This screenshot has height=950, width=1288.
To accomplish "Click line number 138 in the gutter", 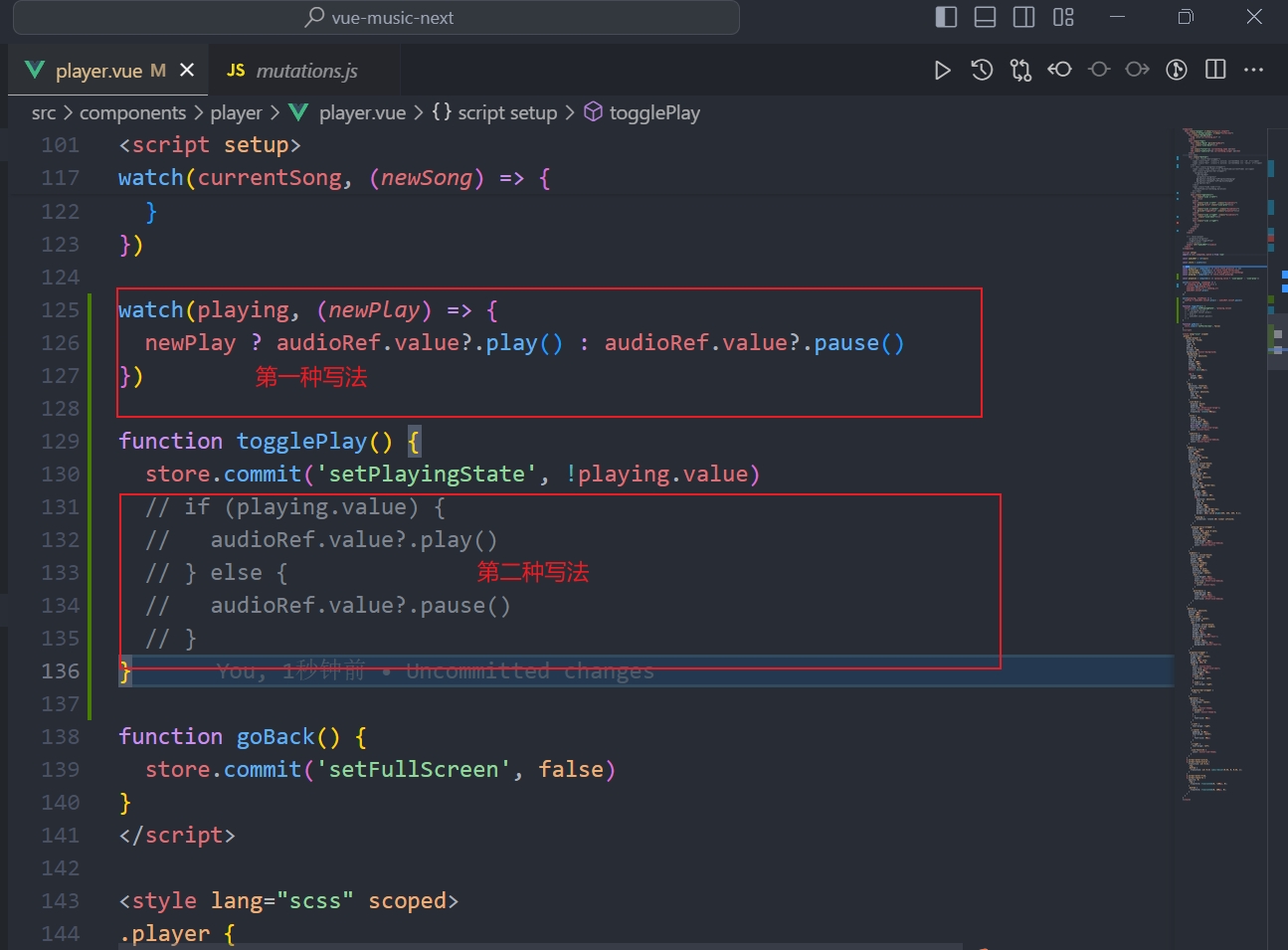I will [60, 736].
